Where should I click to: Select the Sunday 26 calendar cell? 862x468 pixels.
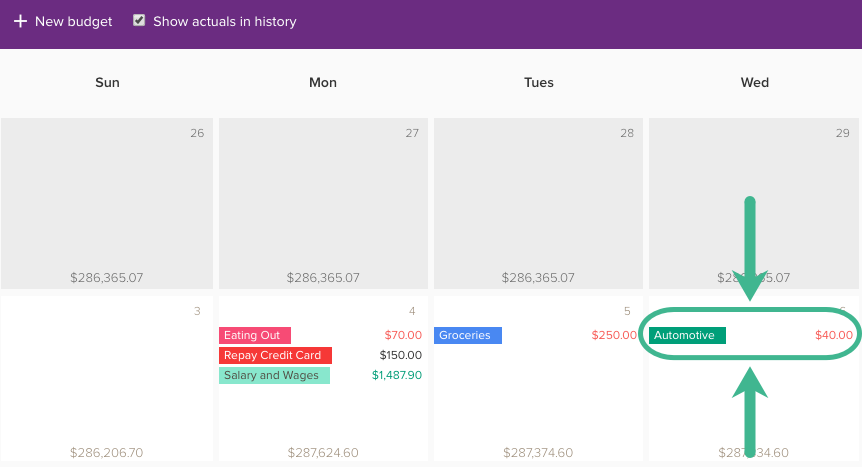107,203
